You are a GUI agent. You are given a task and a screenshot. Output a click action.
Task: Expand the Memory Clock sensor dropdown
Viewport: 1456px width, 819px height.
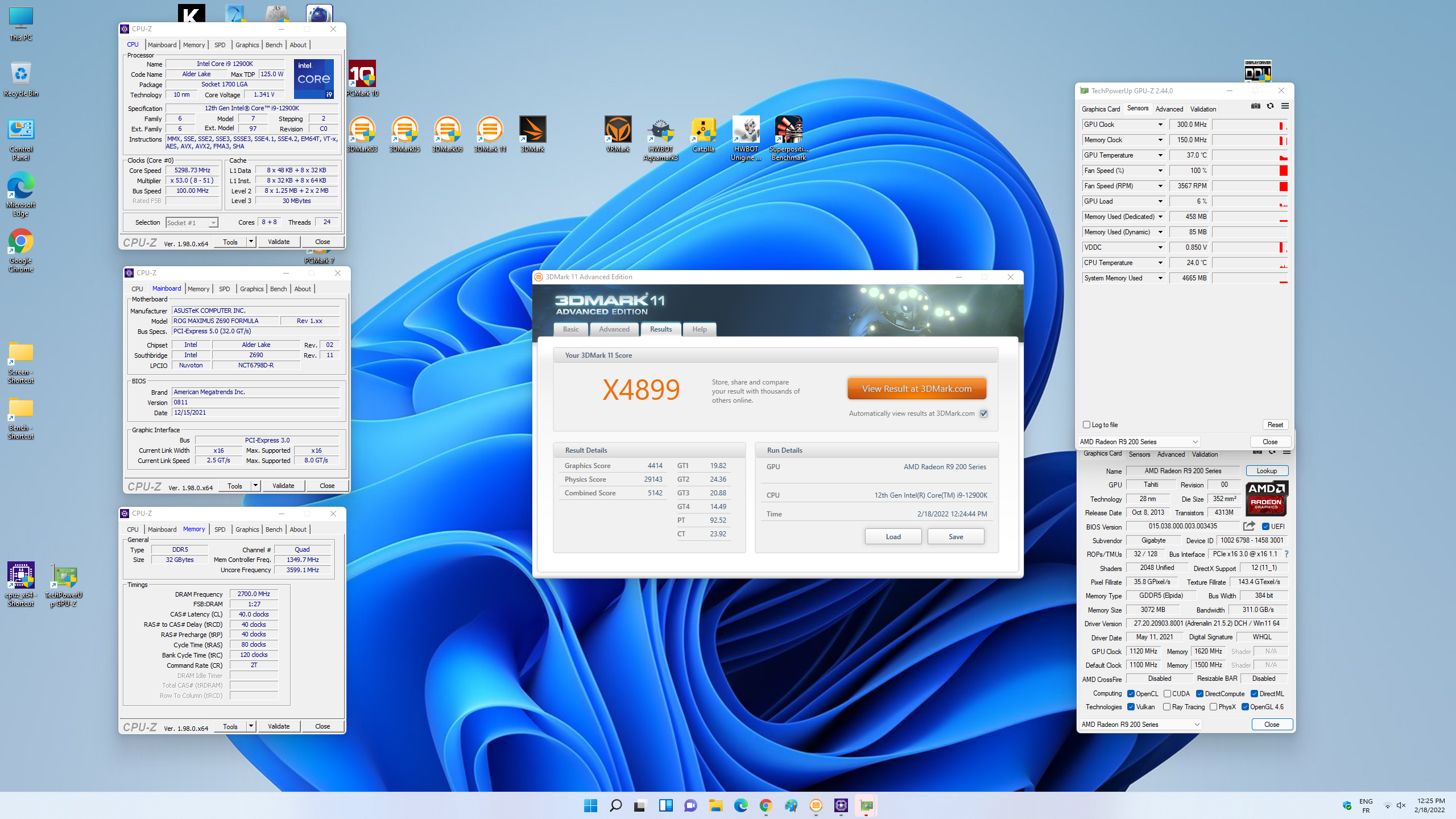(x=1160, y=140)
